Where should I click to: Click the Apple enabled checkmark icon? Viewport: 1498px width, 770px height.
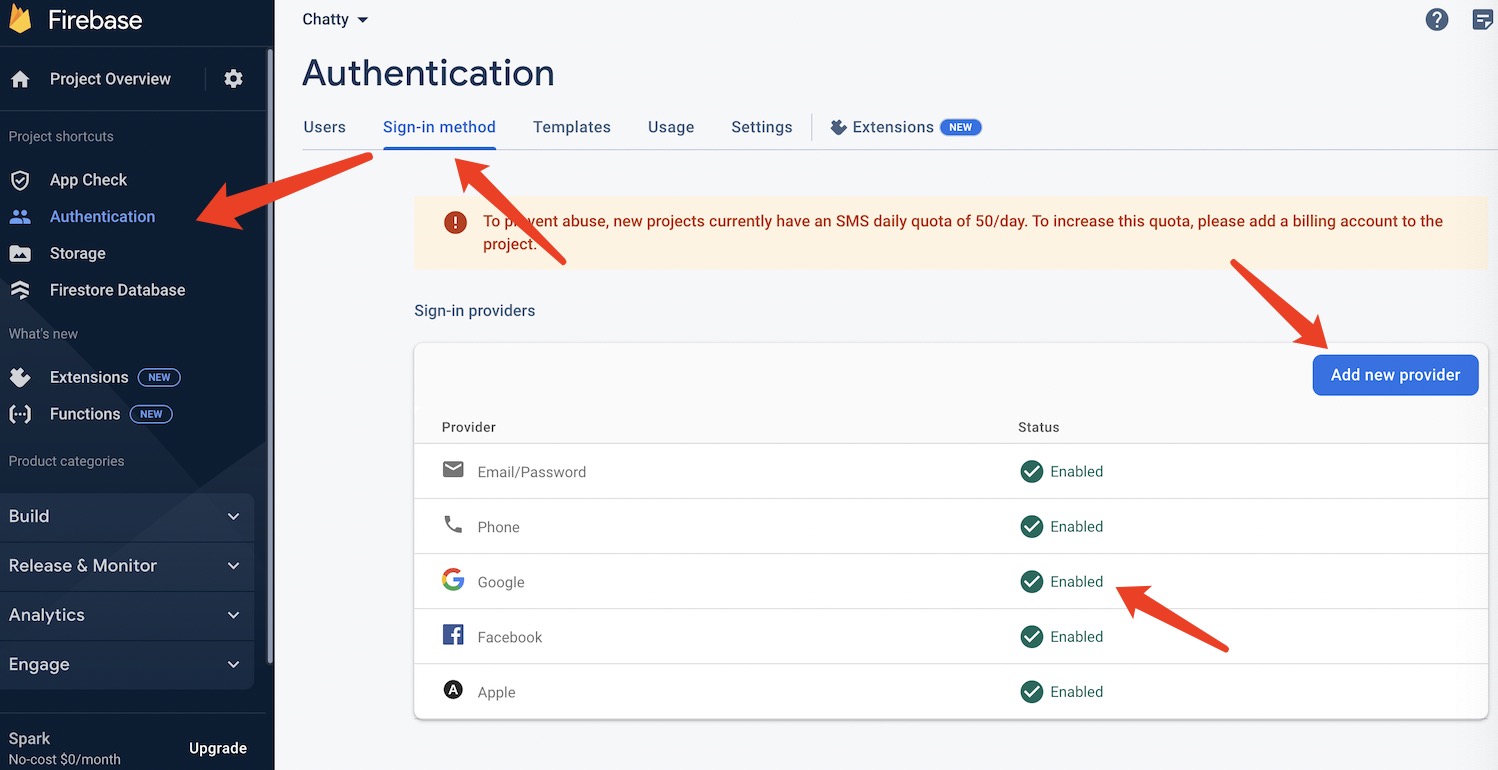[x=1031, y=691]
